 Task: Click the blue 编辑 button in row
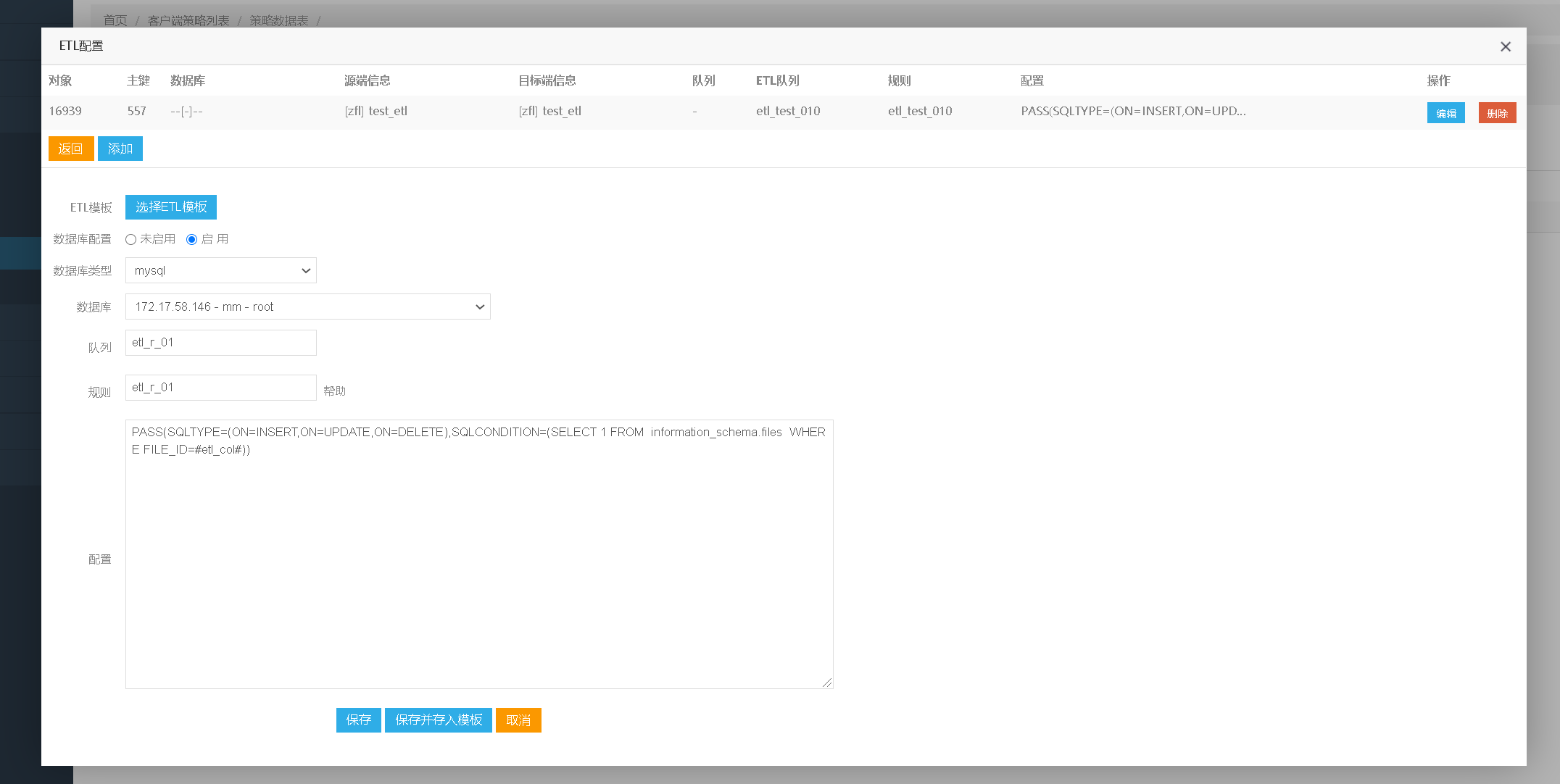[x=1445, y=113]
